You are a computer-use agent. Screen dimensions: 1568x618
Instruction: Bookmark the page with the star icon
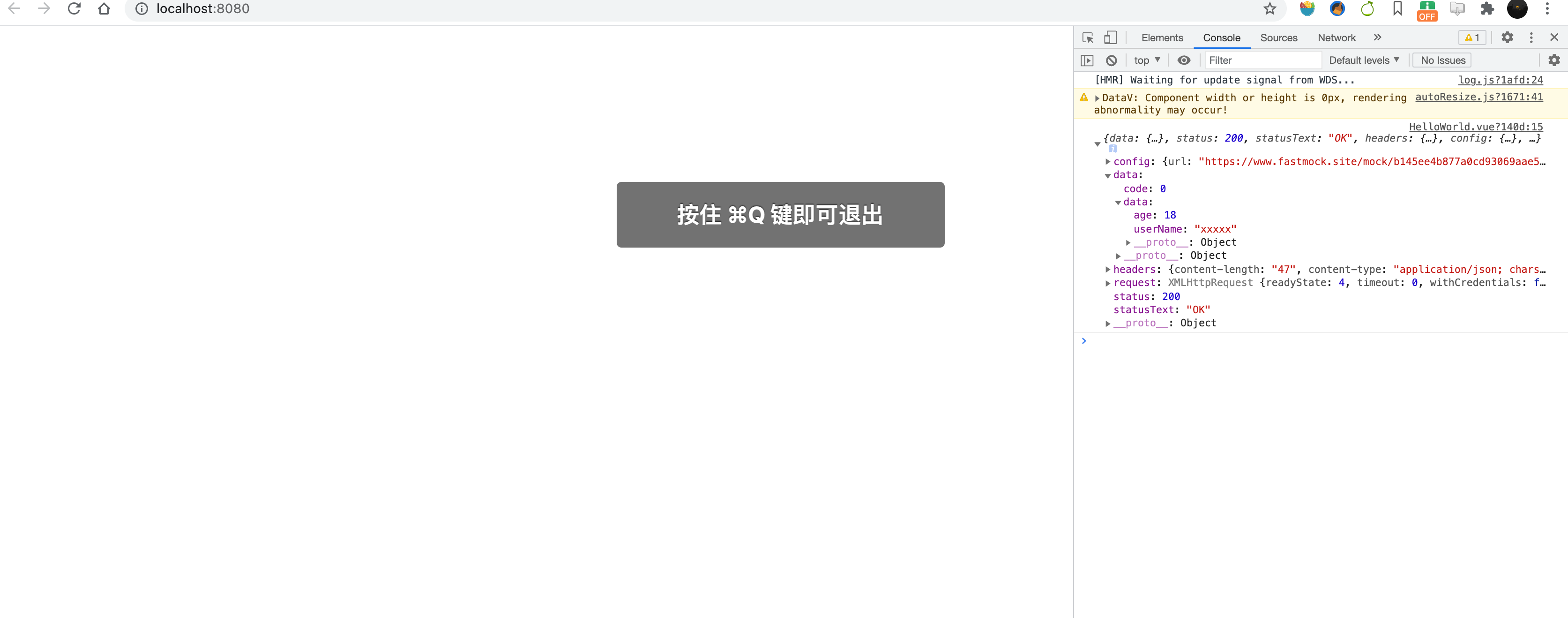click(1269, 9)
